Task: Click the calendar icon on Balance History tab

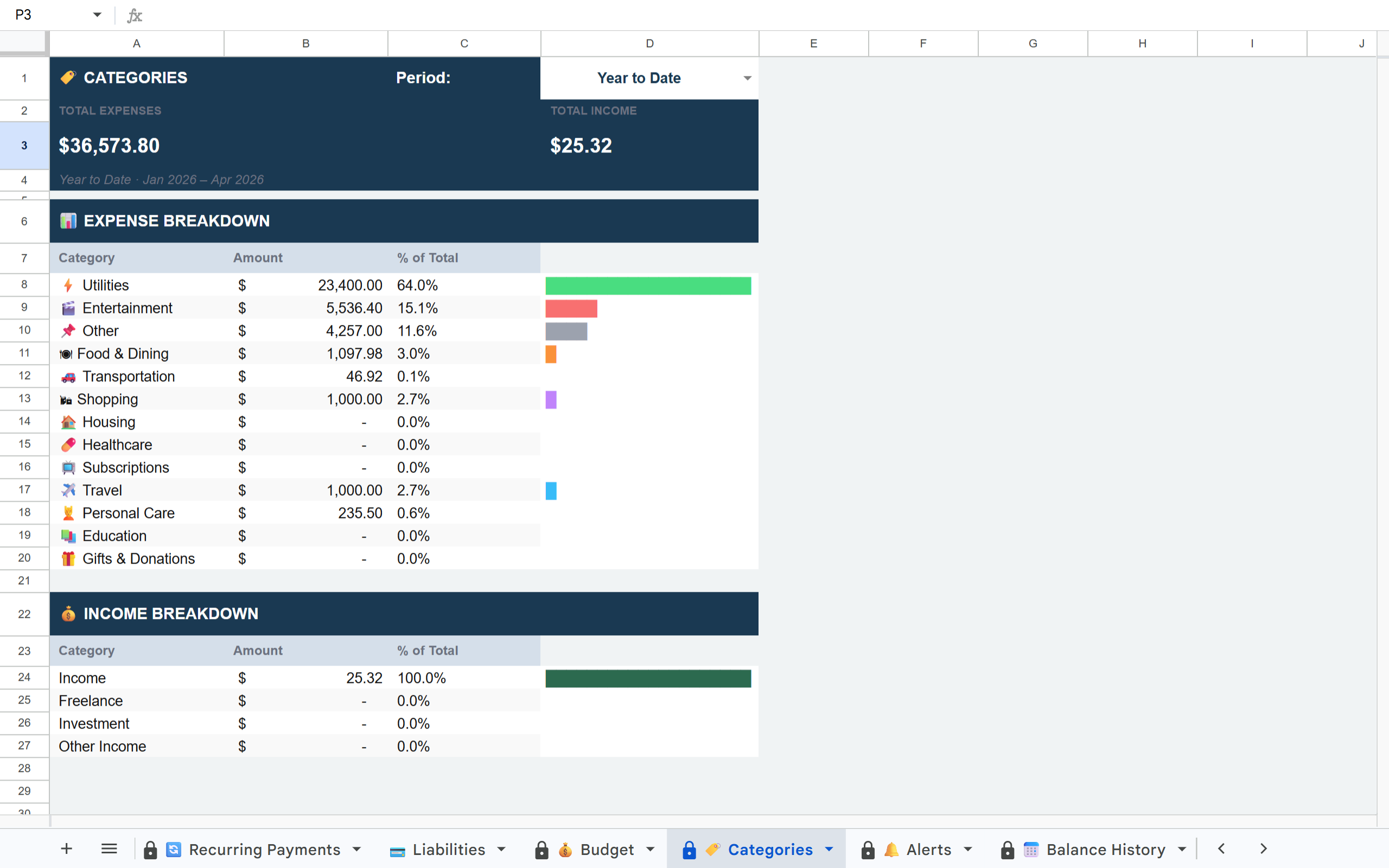Action: coord(1031,850)
